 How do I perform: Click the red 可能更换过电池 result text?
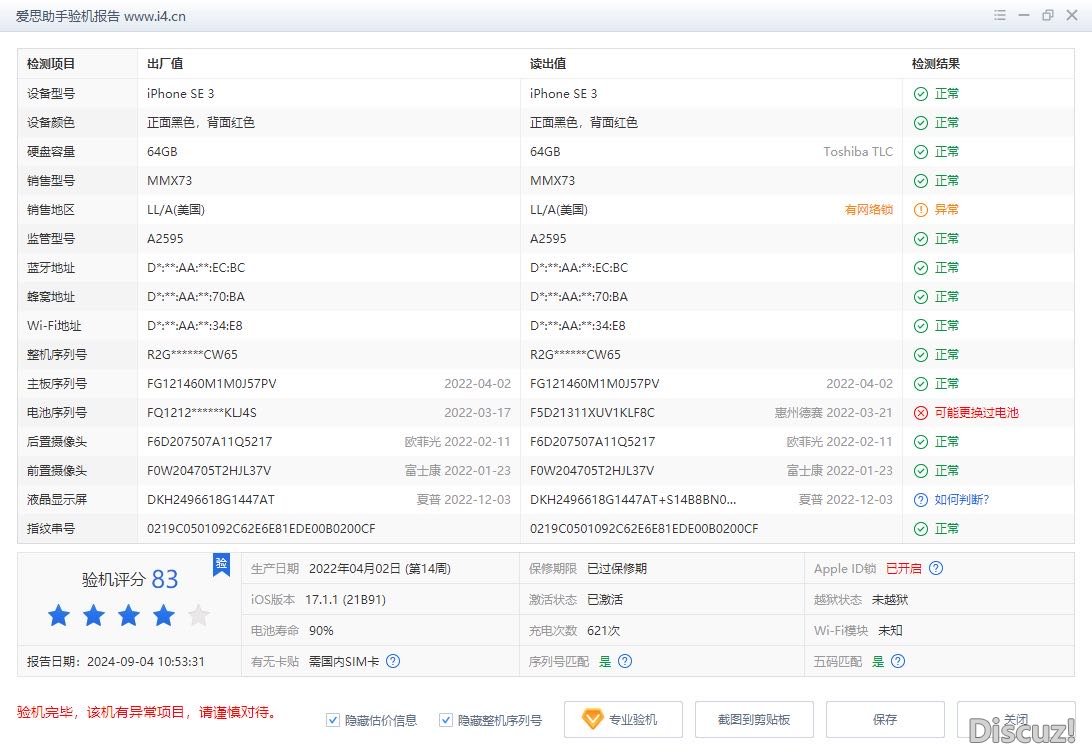tap(976, 413)
